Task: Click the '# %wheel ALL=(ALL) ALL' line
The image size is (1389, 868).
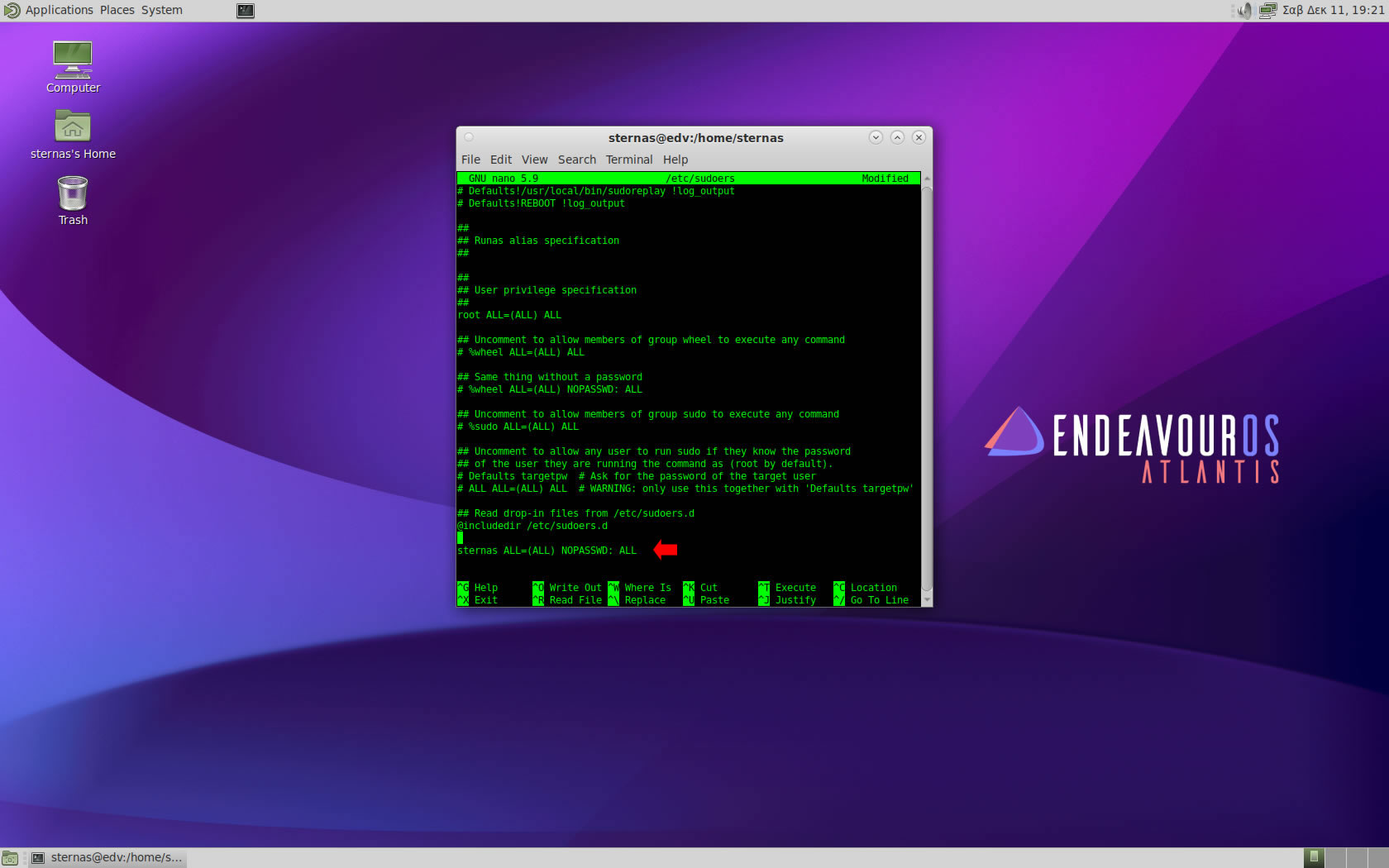Action: (521, 352)
